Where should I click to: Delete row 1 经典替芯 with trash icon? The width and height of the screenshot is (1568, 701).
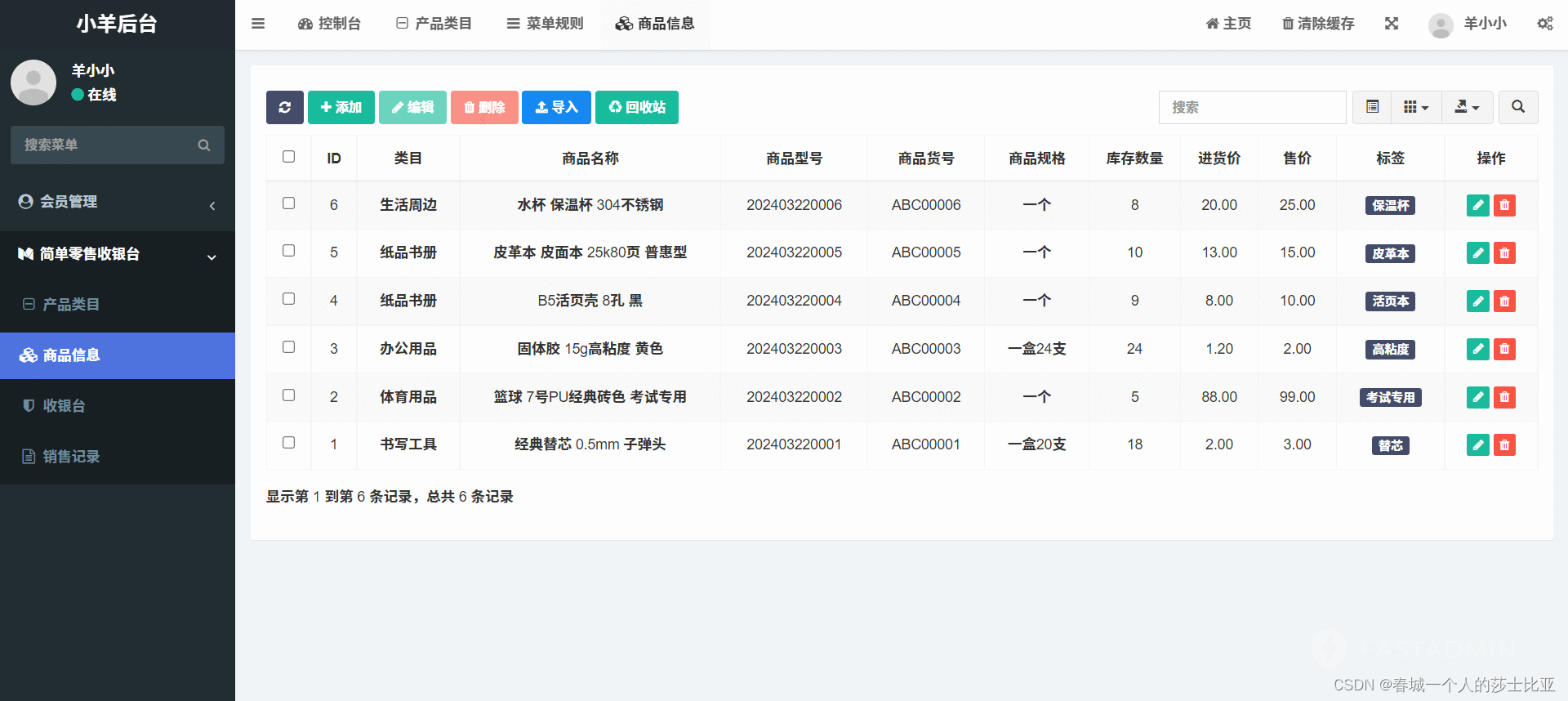pyautogui.click(x=1504, y=444)
